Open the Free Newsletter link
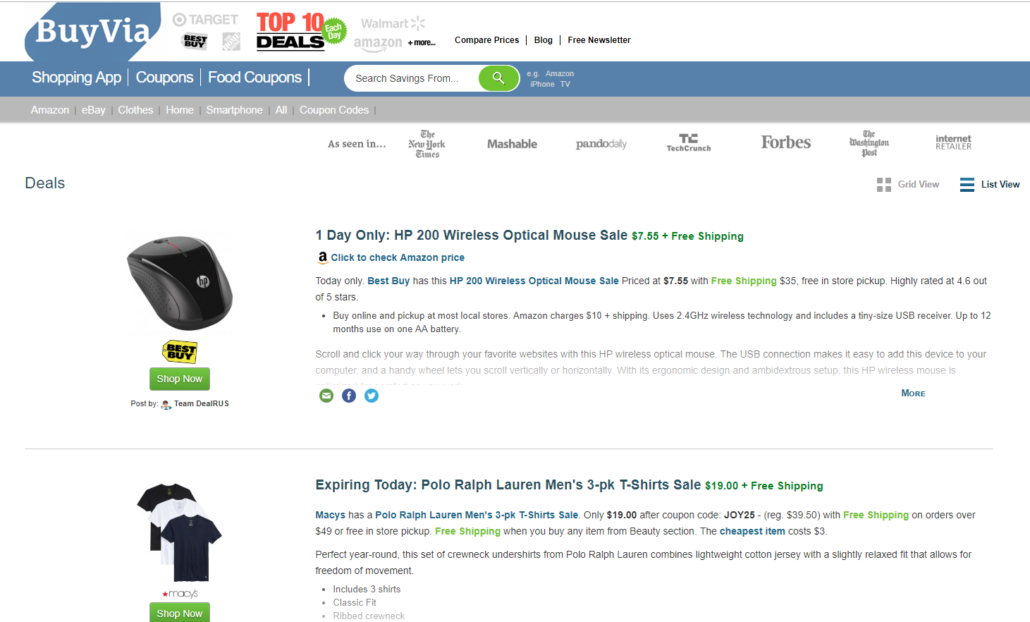This screenshot has width=1030, height=622. click(x=599, y=40)
